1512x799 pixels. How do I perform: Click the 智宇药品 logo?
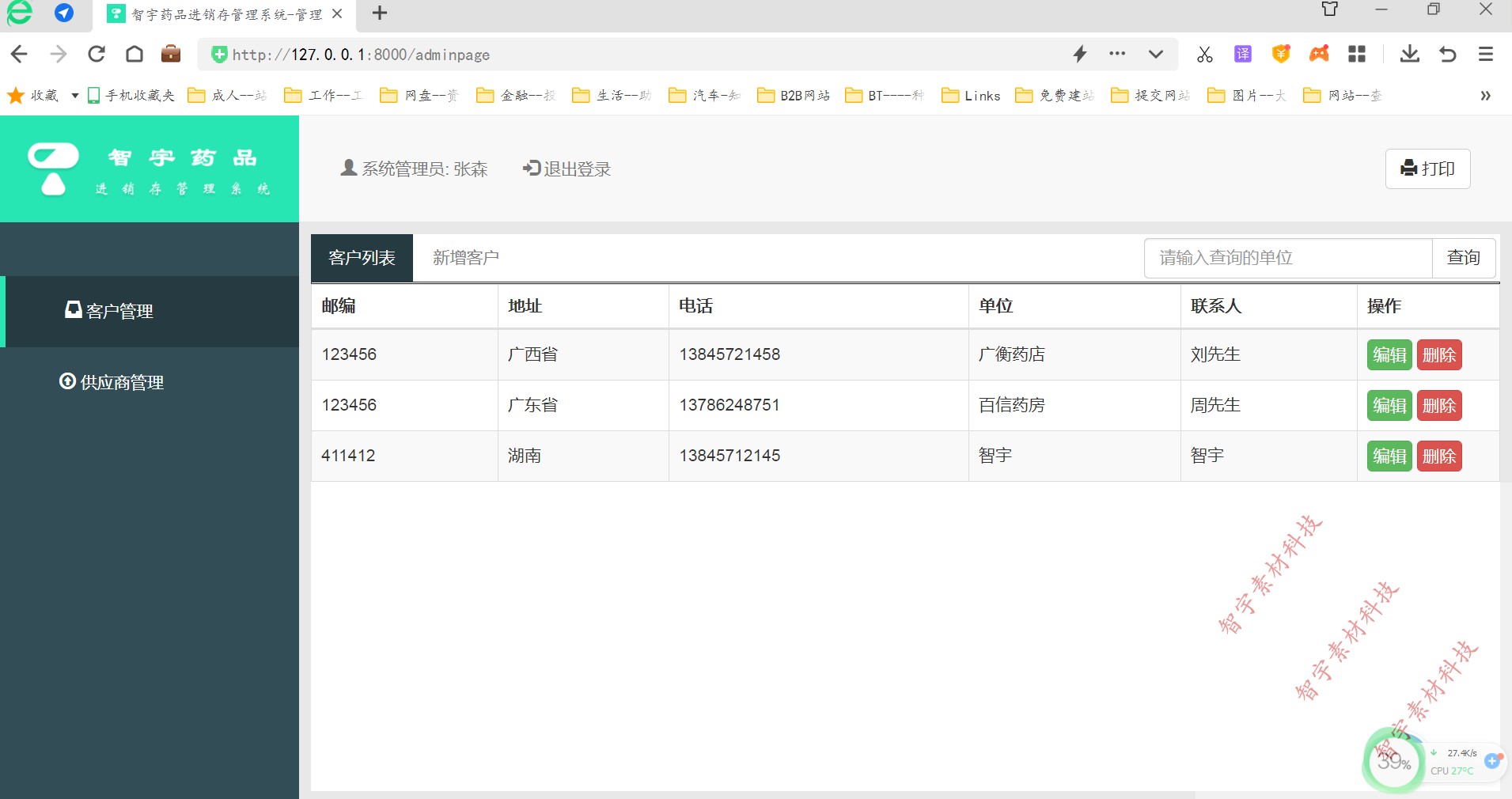150,169
